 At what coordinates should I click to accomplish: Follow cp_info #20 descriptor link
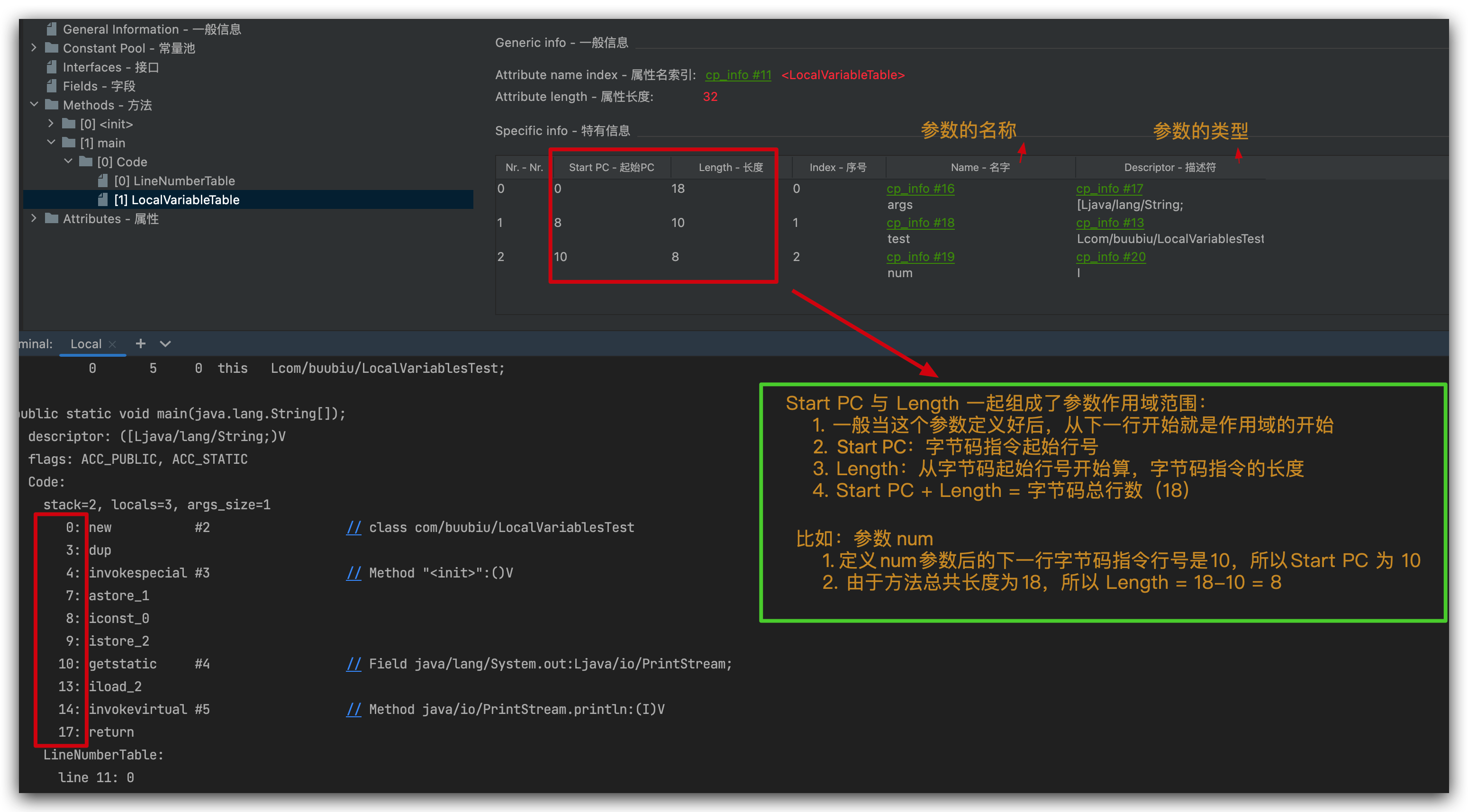coord(1110,257)
